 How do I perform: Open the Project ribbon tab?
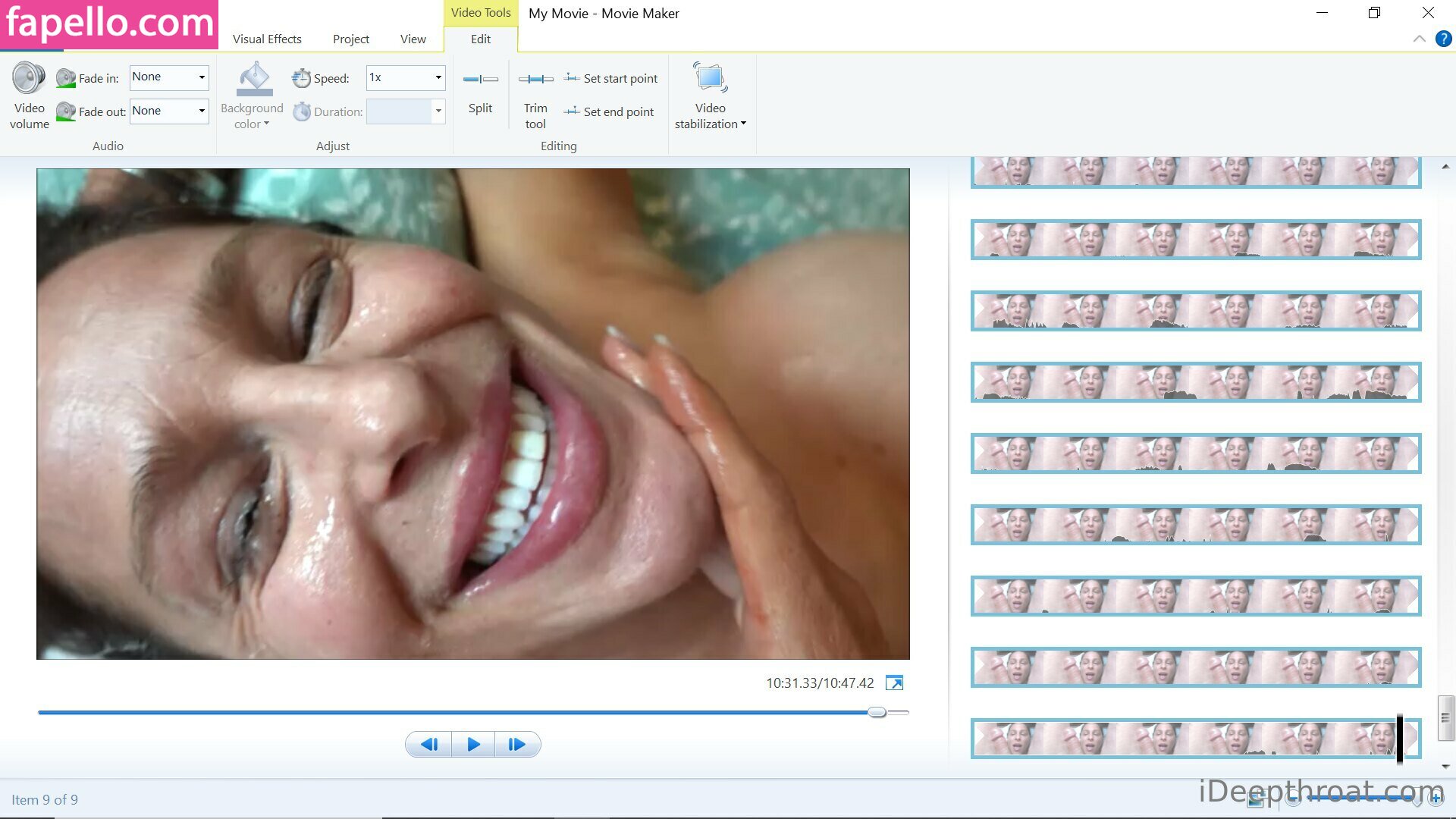[x=350, y=39]
